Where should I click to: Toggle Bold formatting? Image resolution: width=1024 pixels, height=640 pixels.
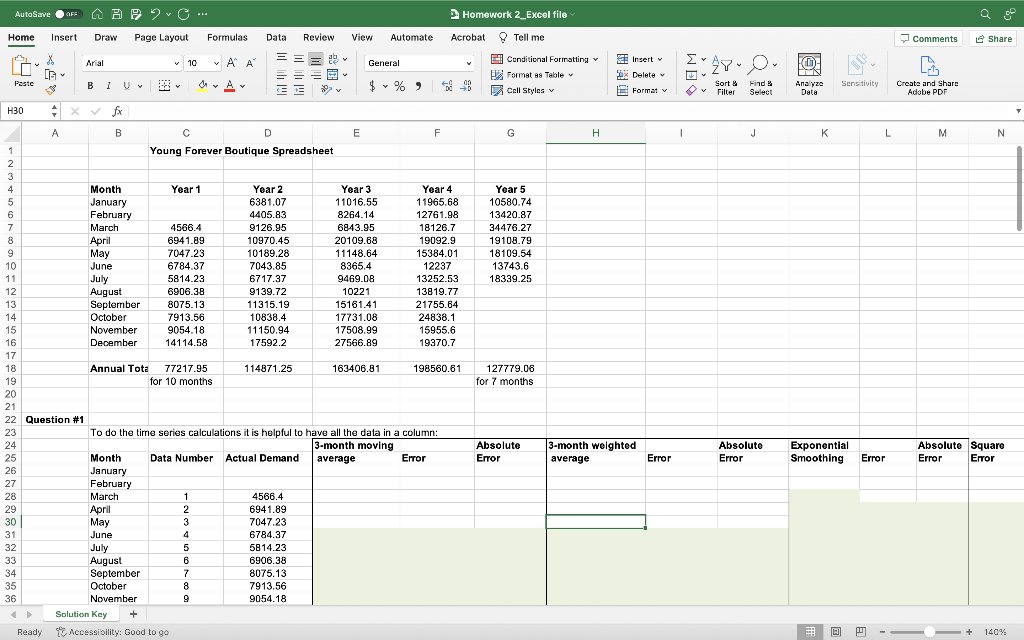coord(89,86)
